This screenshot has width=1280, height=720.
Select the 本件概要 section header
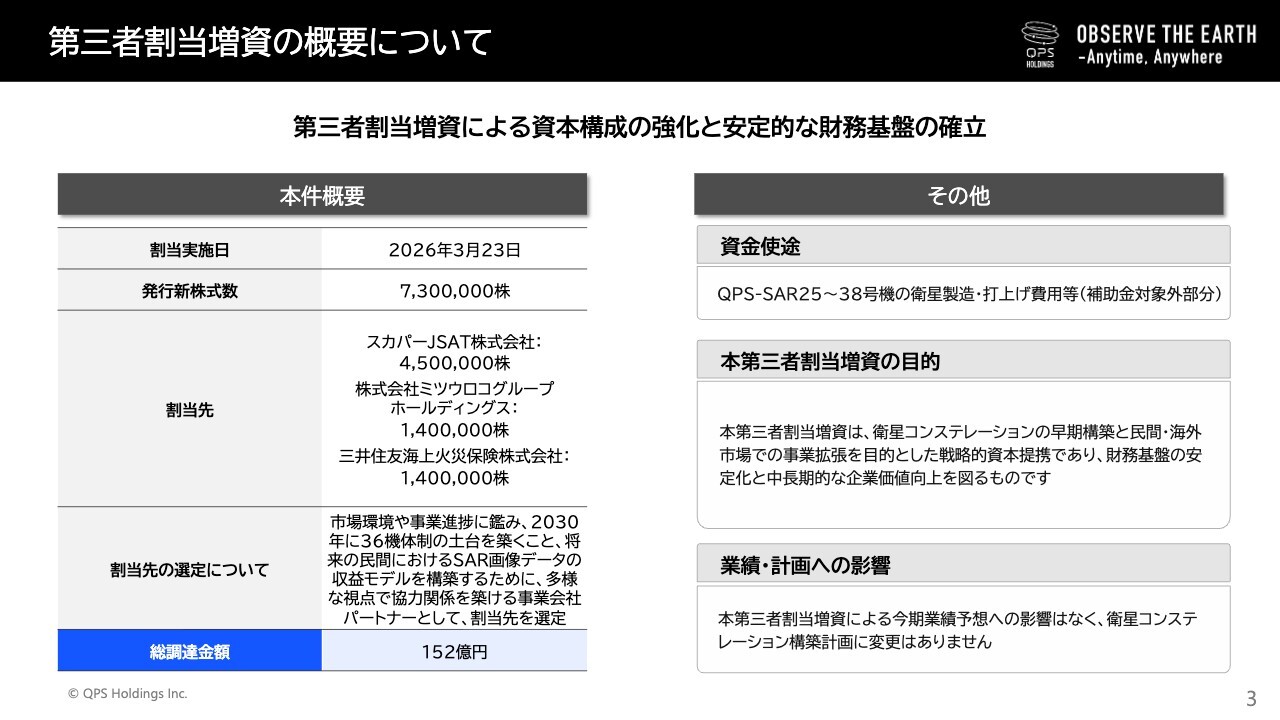(x=322, y=195)
